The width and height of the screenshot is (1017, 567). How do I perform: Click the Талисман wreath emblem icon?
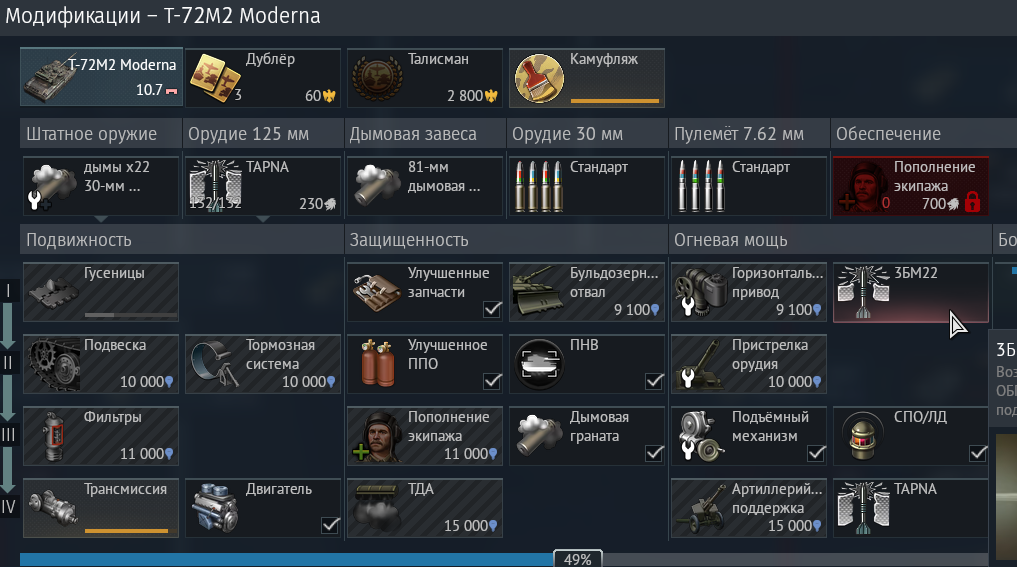[377, 78]
